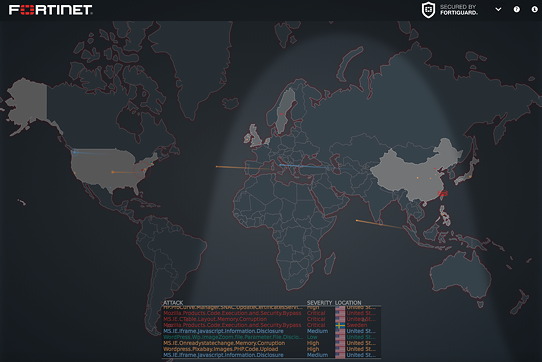Click the LOCATION column header

click(x=348, y=303)
